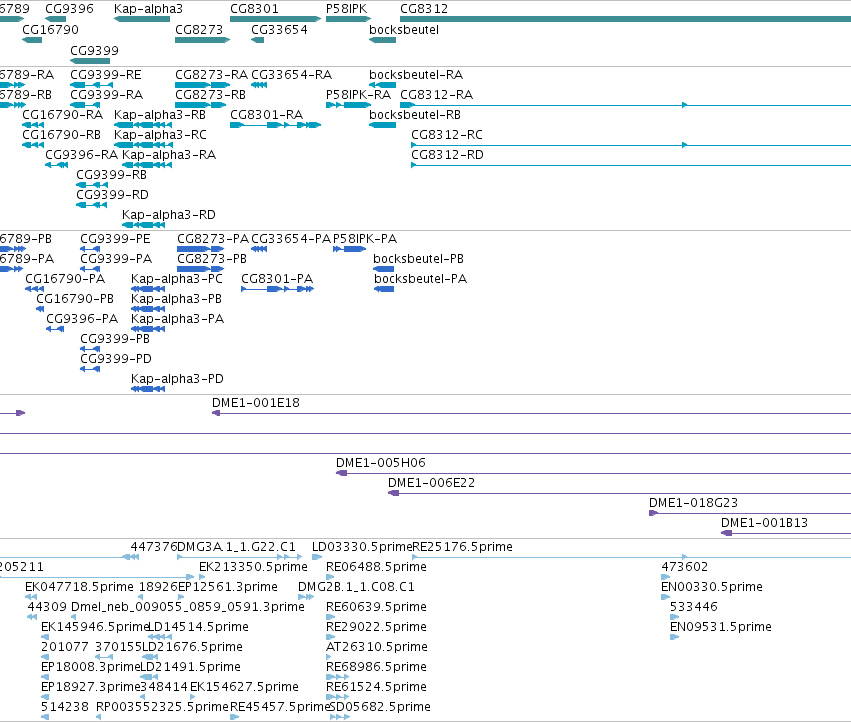Select transcript Kap-alpha3-RD
The height and width of the screenshot is (722, 851).
coord(168,215)
